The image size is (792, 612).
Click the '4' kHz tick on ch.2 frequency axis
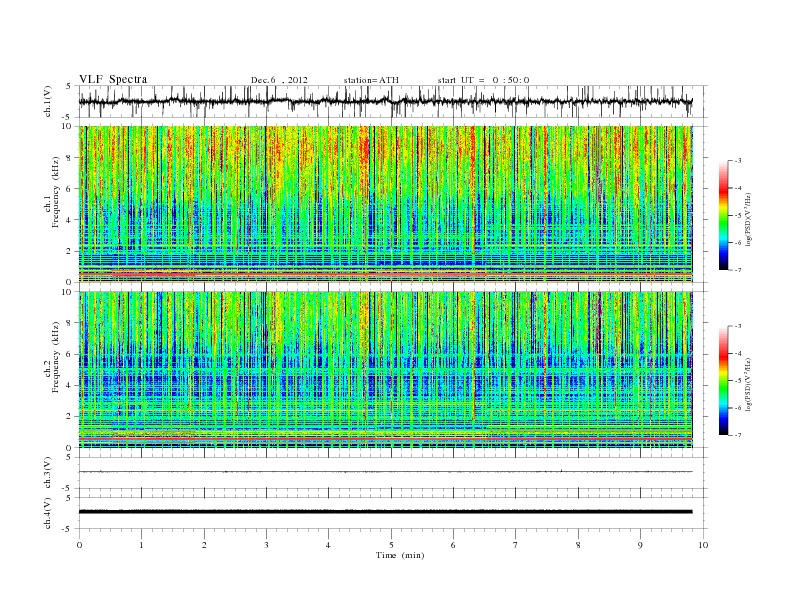[69, 385]
